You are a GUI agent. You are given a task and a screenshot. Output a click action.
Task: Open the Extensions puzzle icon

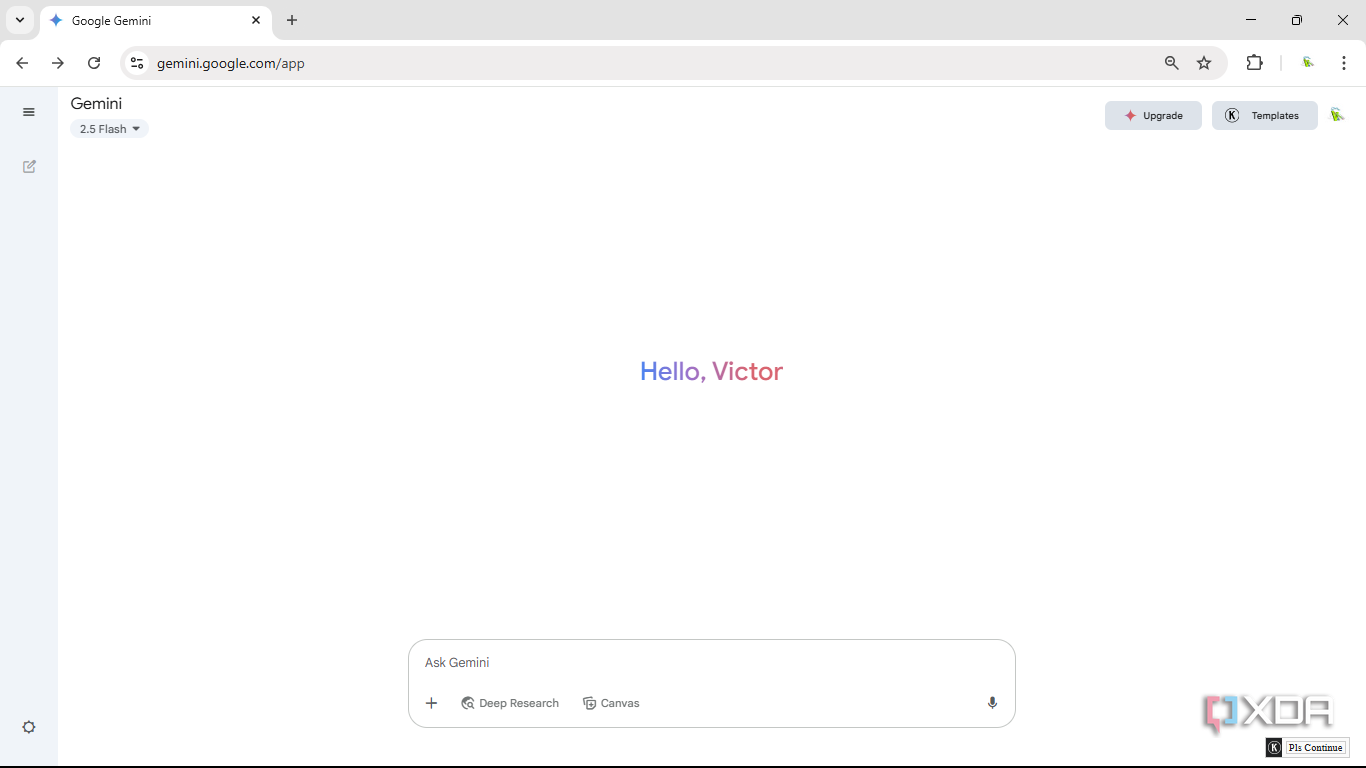point(1254,63)
